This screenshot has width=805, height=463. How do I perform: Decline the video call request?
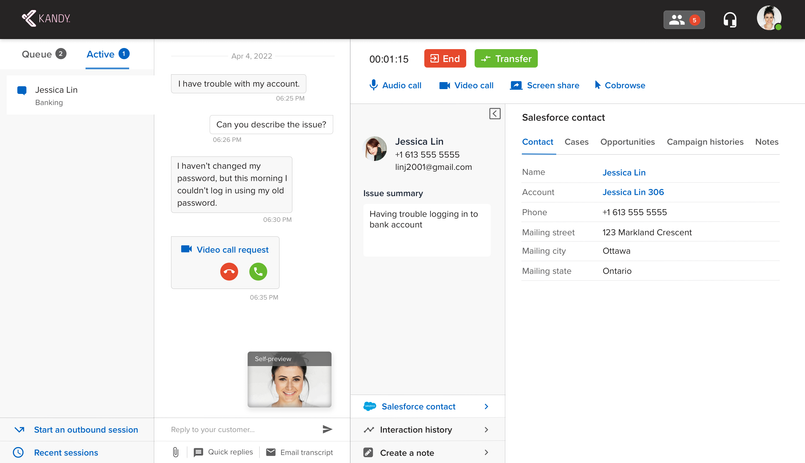point(229,272)
